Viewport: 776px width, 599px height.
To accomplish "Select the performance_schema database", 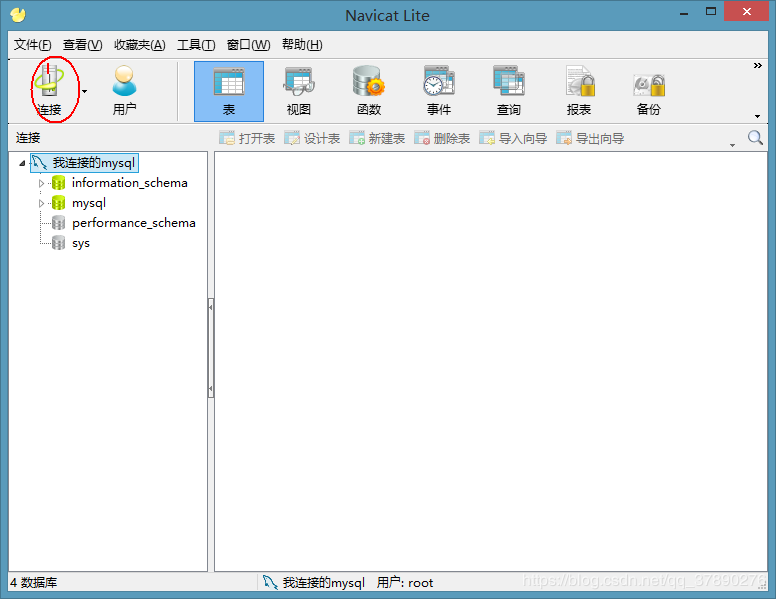I will click(134, 223).
